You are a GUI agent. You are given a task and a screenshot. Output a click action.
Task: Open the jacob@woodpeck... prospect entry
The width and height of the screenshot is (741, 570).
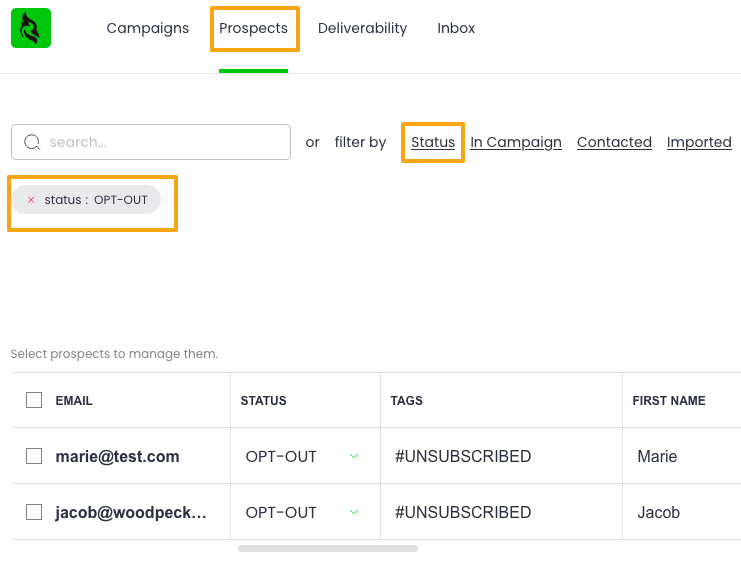tap(131, 512)
